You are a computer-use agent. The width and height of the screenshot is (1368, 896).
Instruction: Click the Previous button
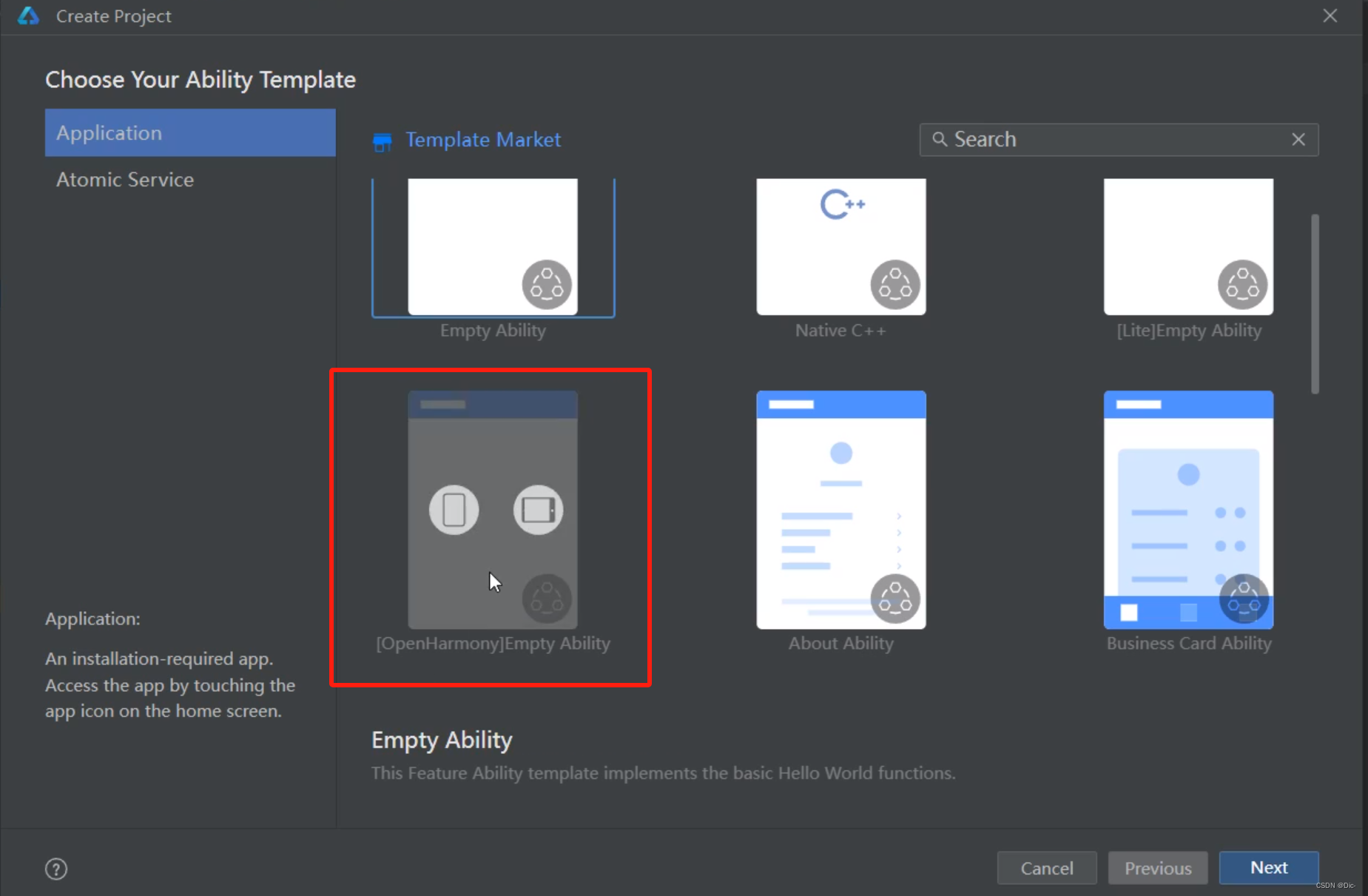1158,868
